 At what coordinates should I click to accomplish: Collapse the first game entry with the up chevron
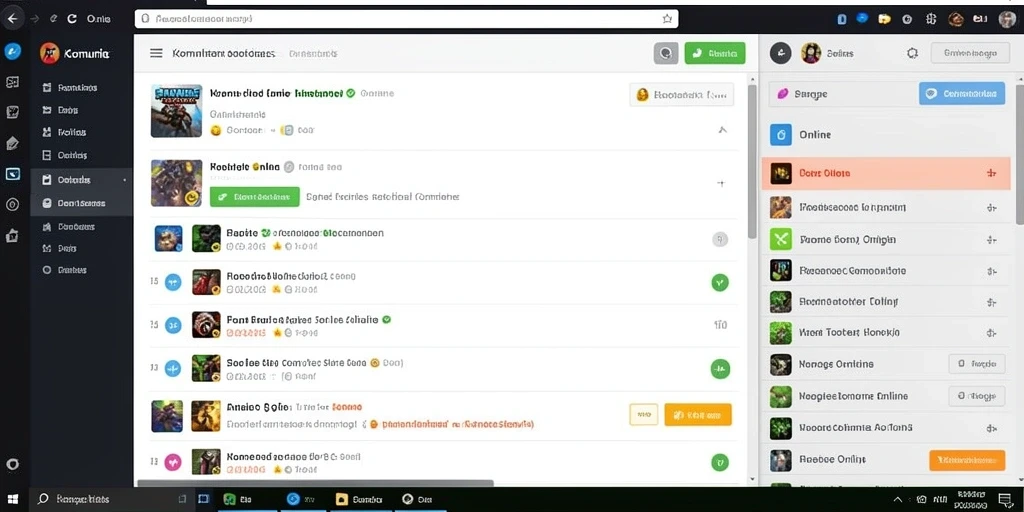pyautogui.click(x=722, y=130)
